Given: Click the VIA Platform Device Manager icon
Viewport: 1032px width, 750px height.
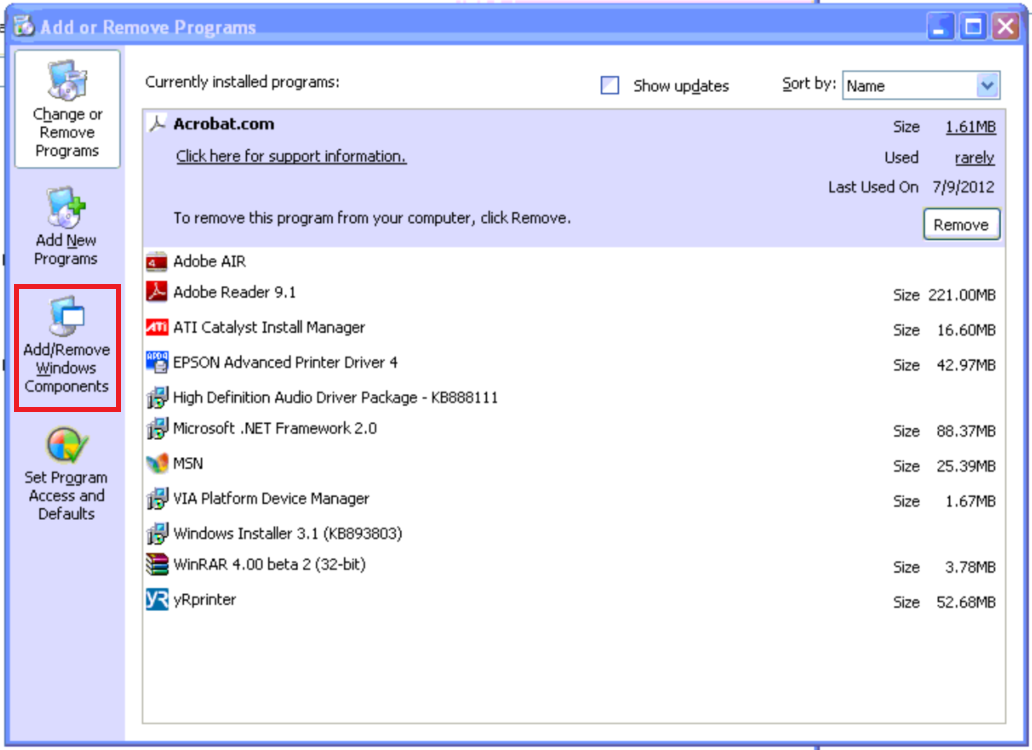Looking at the screenshot, I should [157, 498].
